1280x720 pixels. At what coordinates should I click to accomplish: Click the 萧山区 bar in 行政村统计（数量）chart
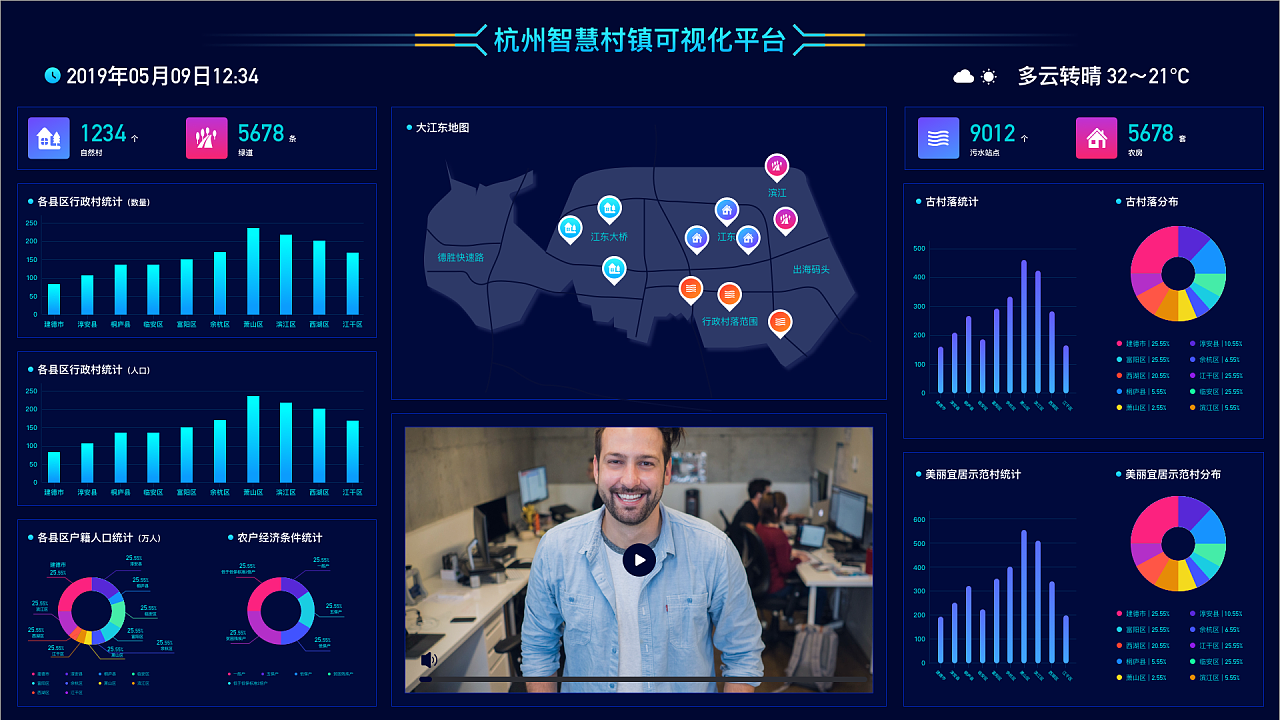253,271
